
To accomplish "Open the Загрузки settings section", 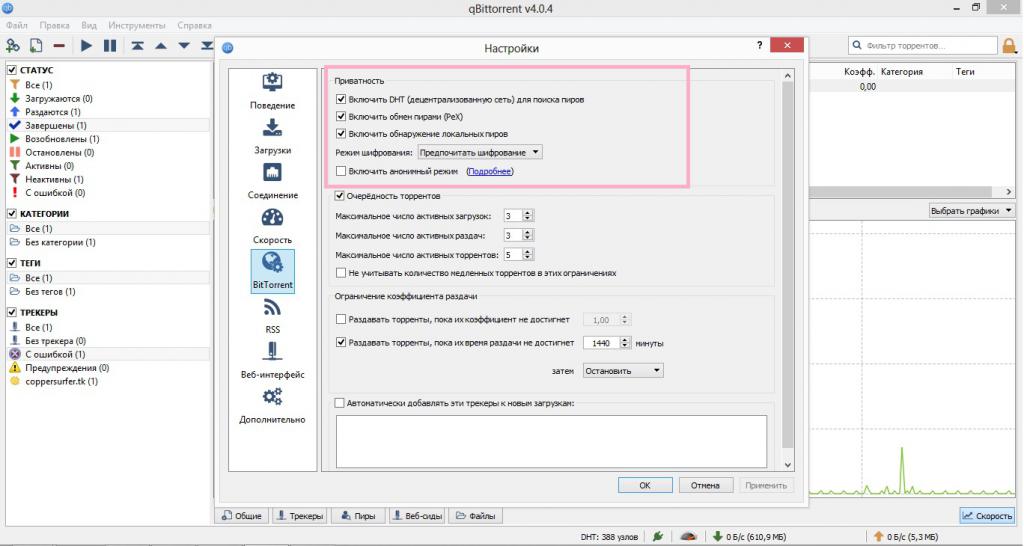I will point(272,136).
